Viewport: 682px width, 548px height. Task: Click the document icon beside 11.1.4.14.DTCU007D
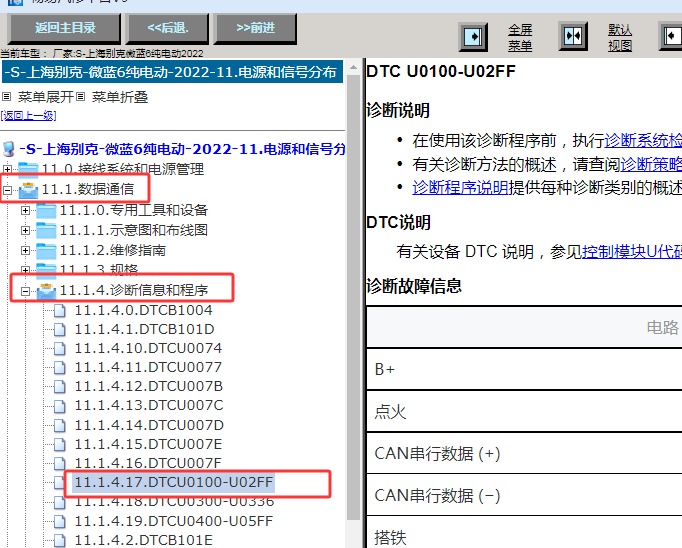click(x=60, y=425)
